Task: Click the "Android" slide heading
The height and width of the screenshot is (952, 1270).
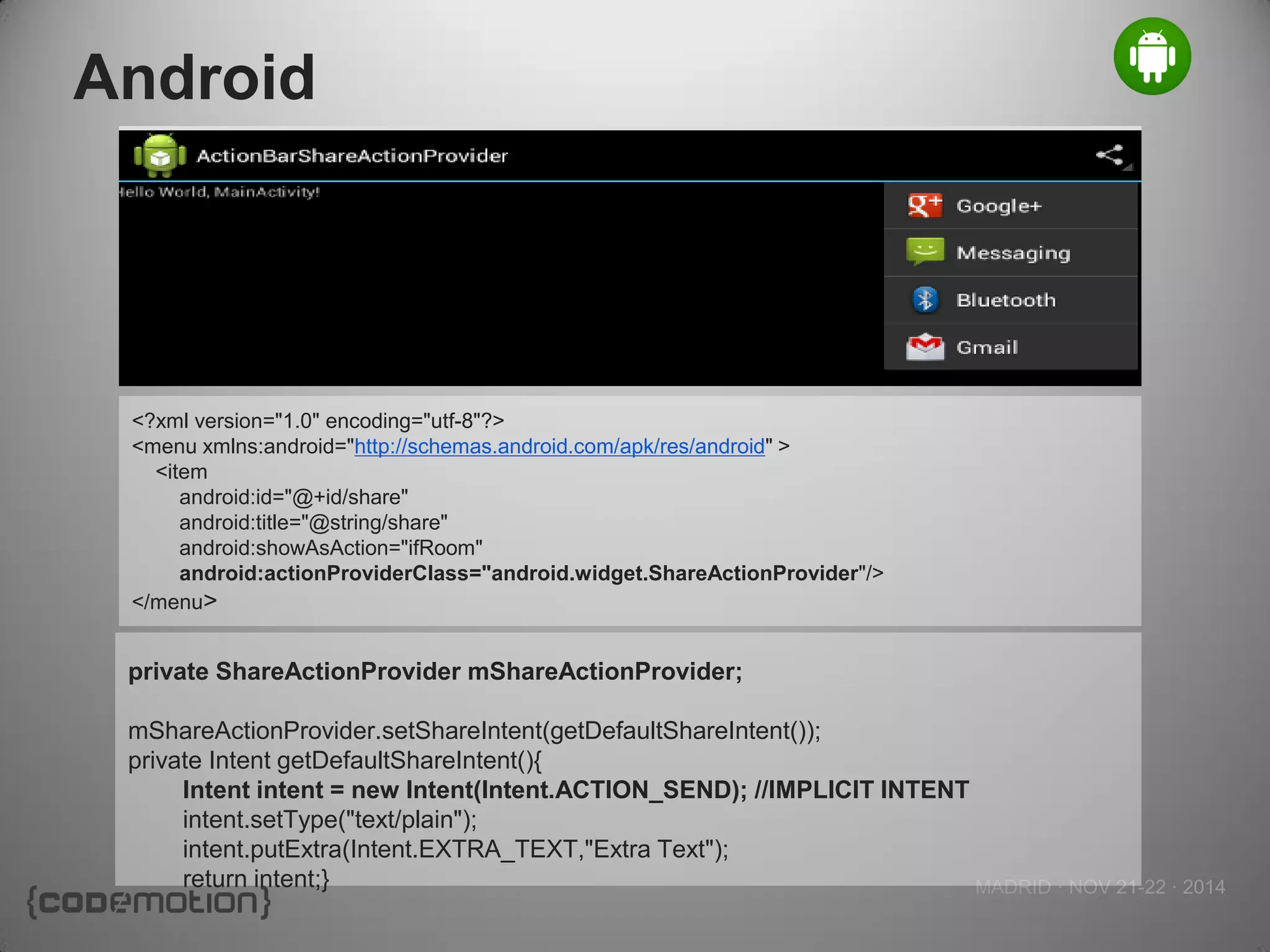Action: tap(195, 77)
